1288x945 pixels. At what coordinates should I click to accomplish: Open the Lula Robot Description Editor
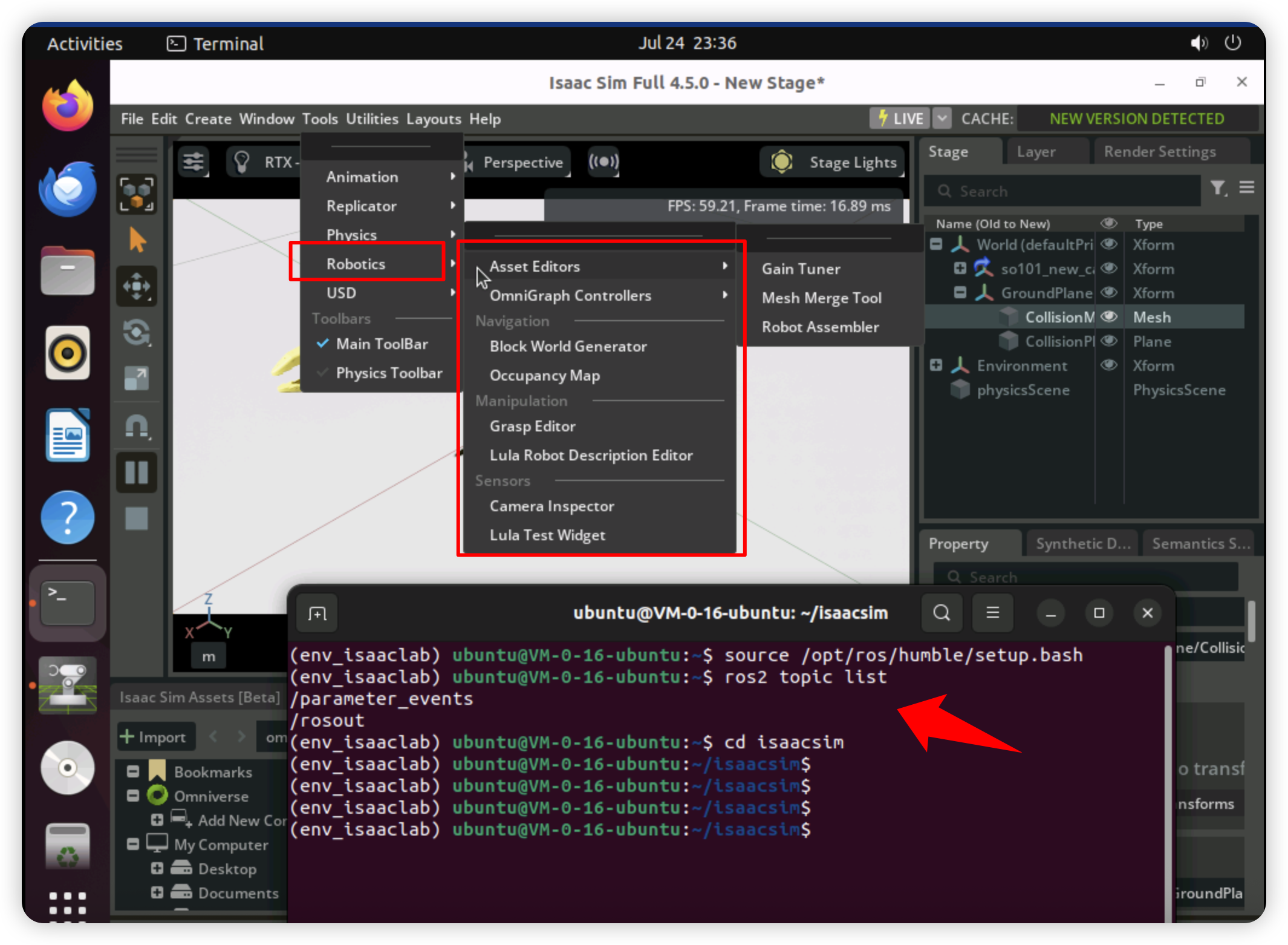tap(591, 455)
